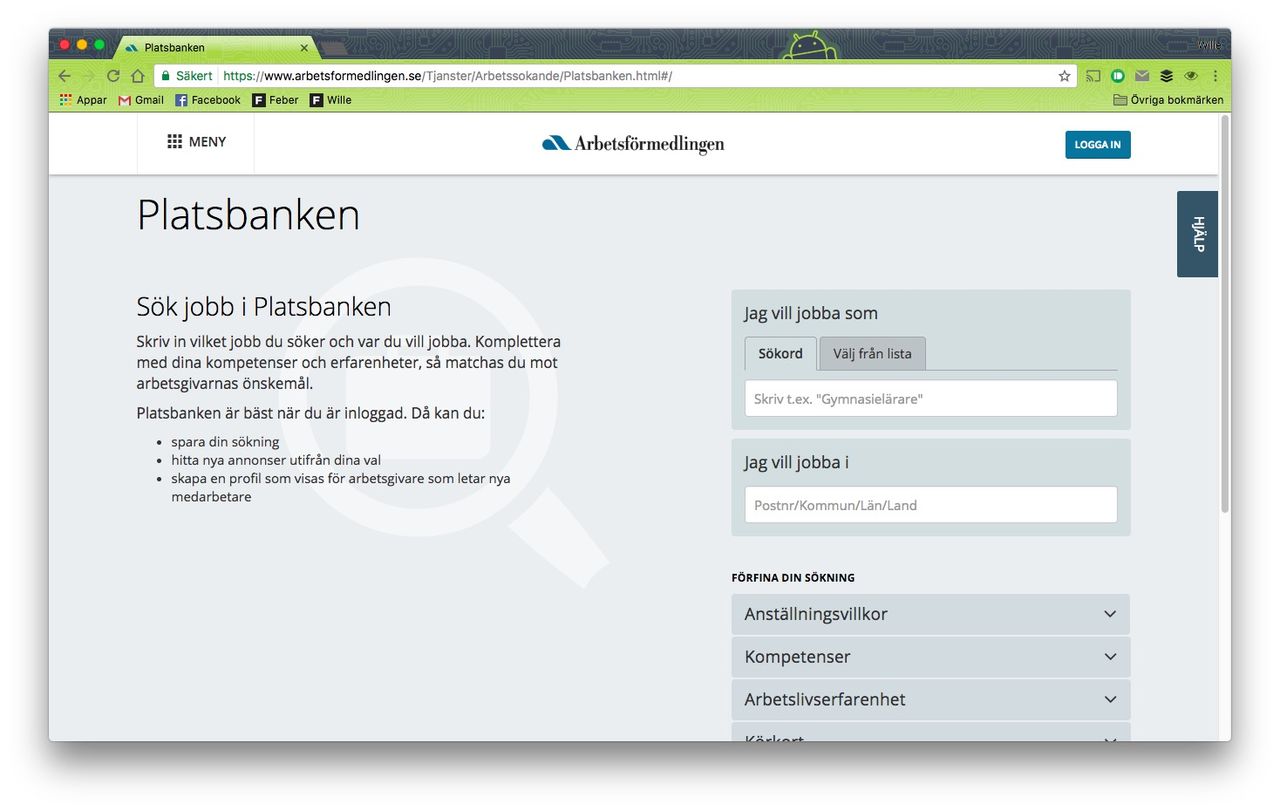This screenshot has width=1280, height=811.
Task: Click the 'Jag vill jobba i' heading
Action: click(797, 463)
